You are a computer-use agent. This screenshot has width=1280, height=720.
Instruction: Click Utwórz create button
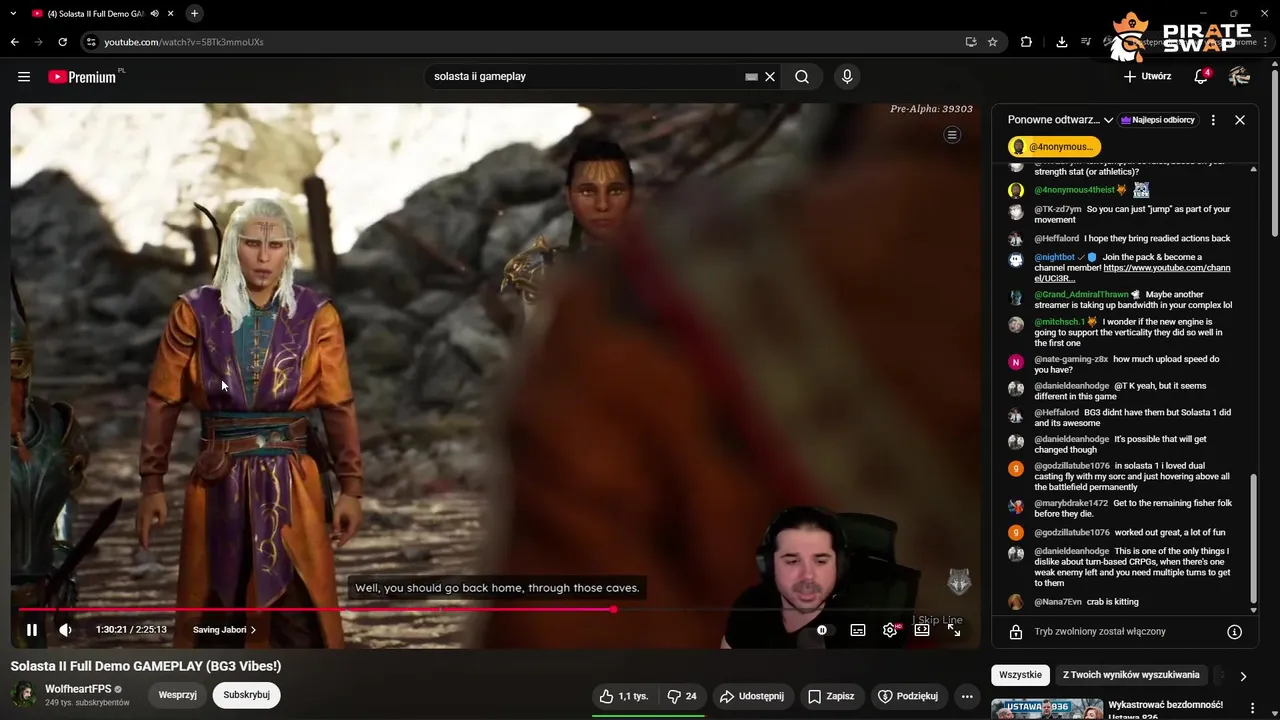(1147, 76)
